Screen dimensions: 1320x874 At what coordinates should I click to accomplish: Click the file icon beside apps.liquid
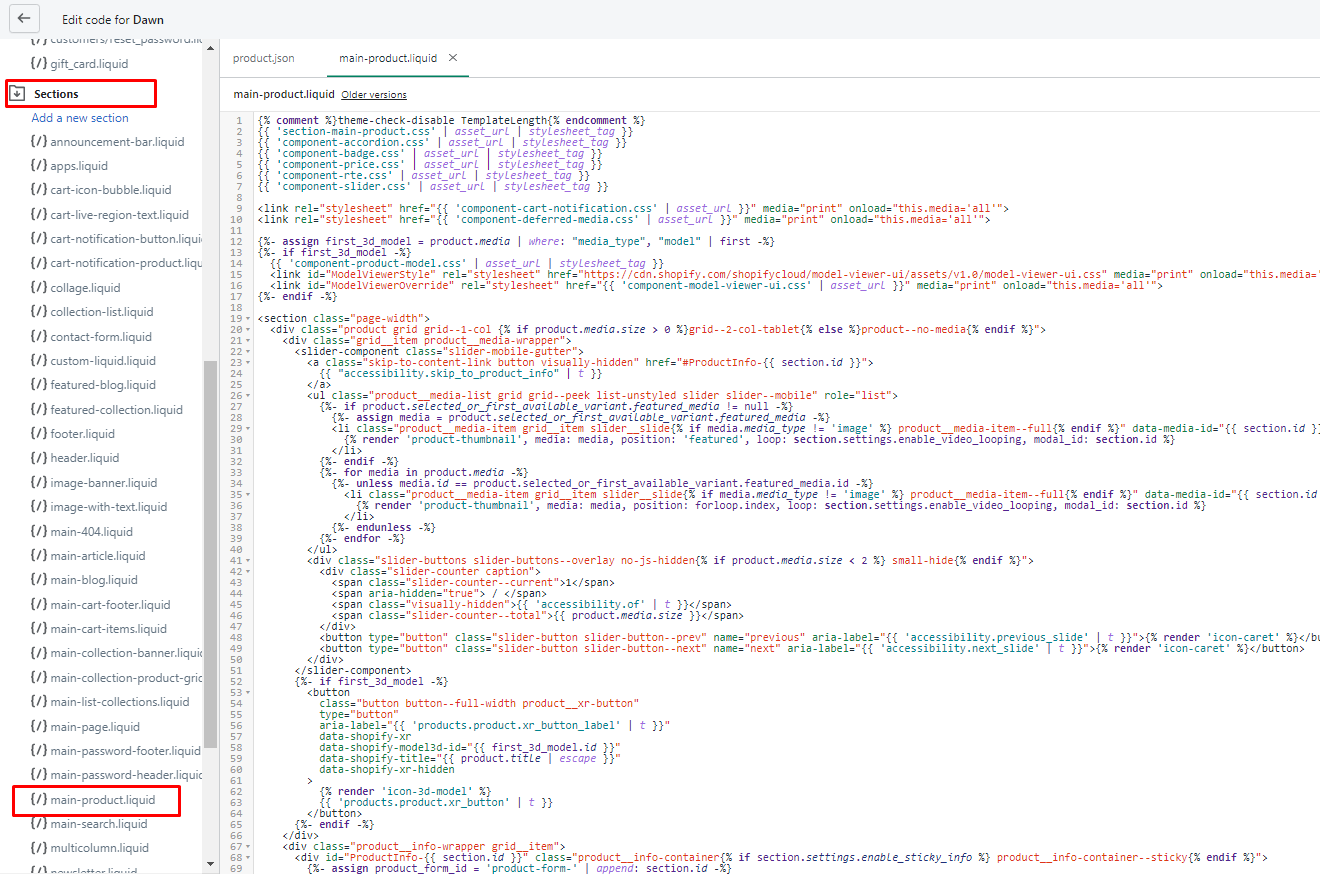click(38, 166)
